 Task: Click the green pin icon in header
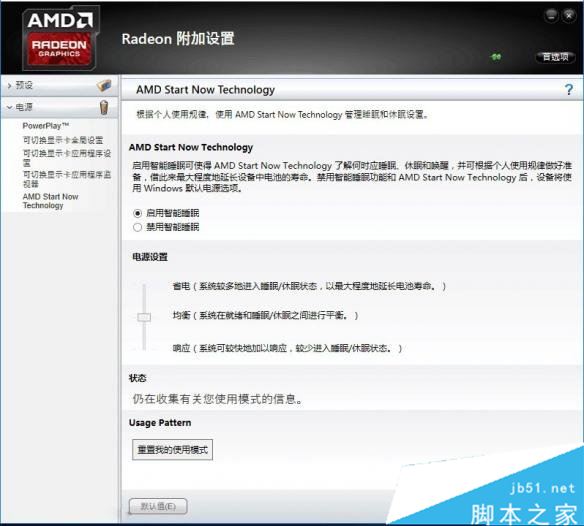(x=496, y=57)
